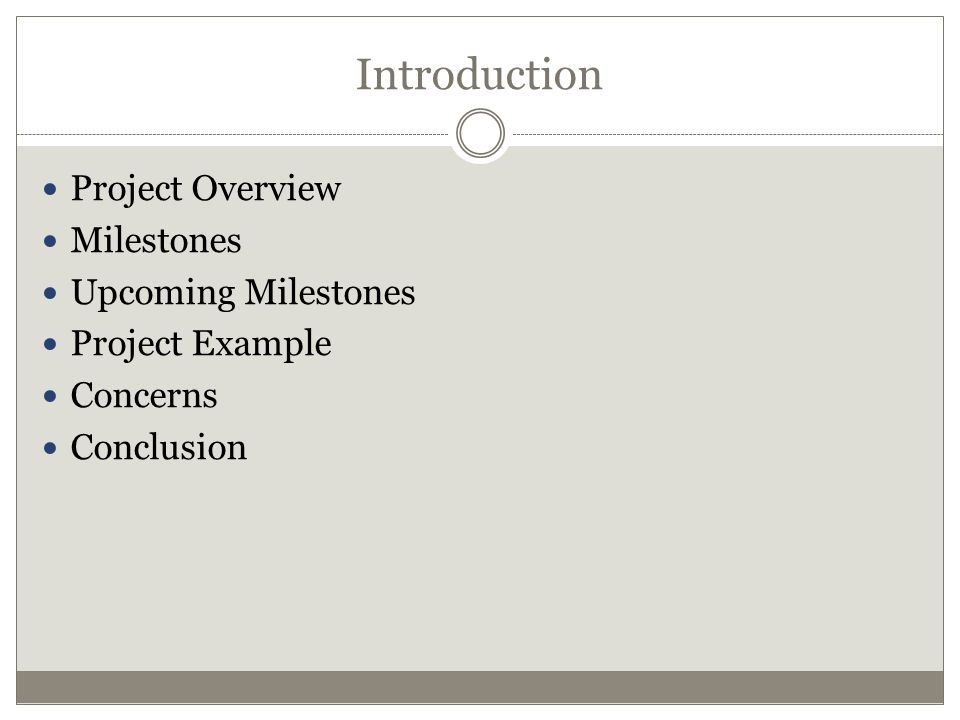Click the brown footer bar of the slide
This screenshot has height=720, width=960.
(480, 687)
